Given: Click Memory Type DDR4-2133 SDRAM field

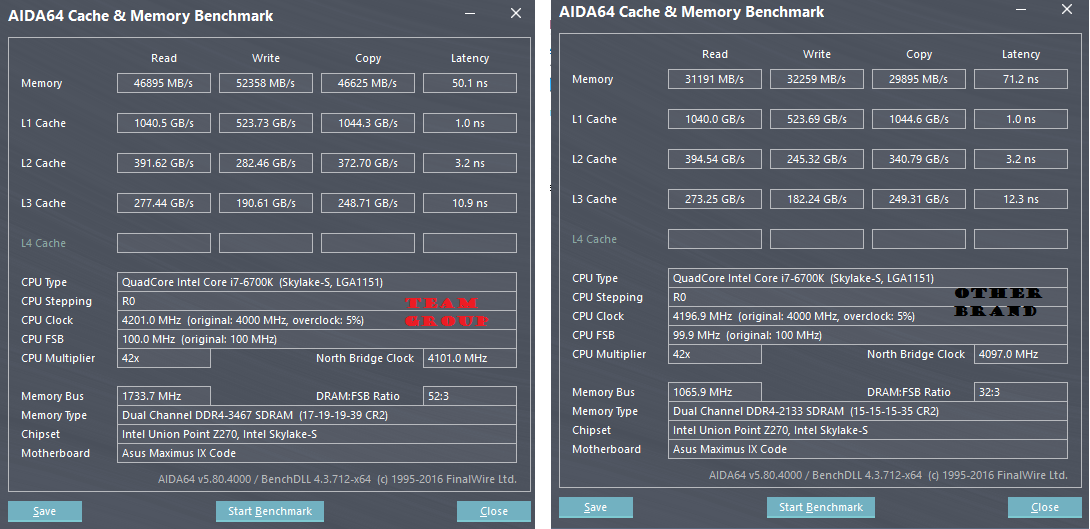Looking at the screenshot, I should pyautogui.click(x=868, y=411).
